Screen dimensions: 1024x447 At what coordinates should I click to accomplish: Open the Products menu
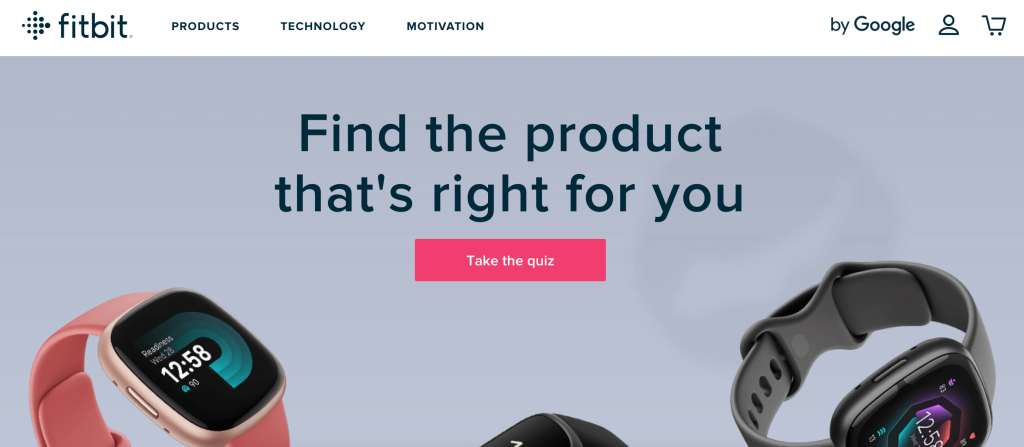pyautogui.click(x=205, y=26)
